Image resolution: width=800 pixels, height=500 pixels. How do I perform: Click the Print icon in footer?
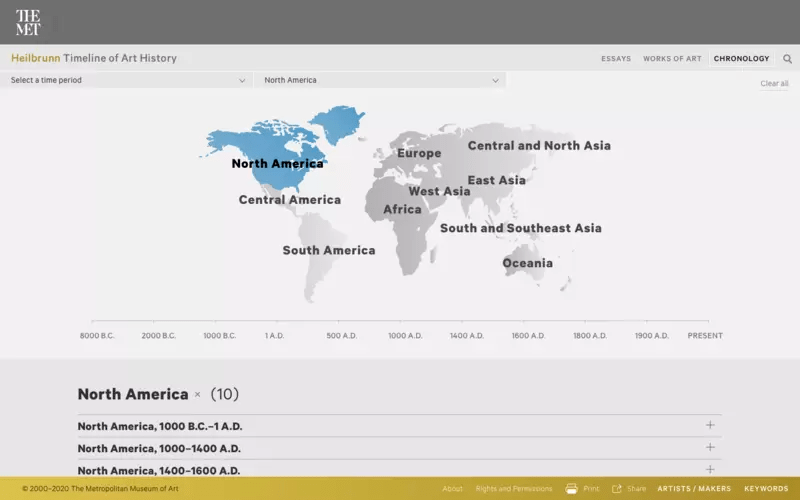(572, 489)
